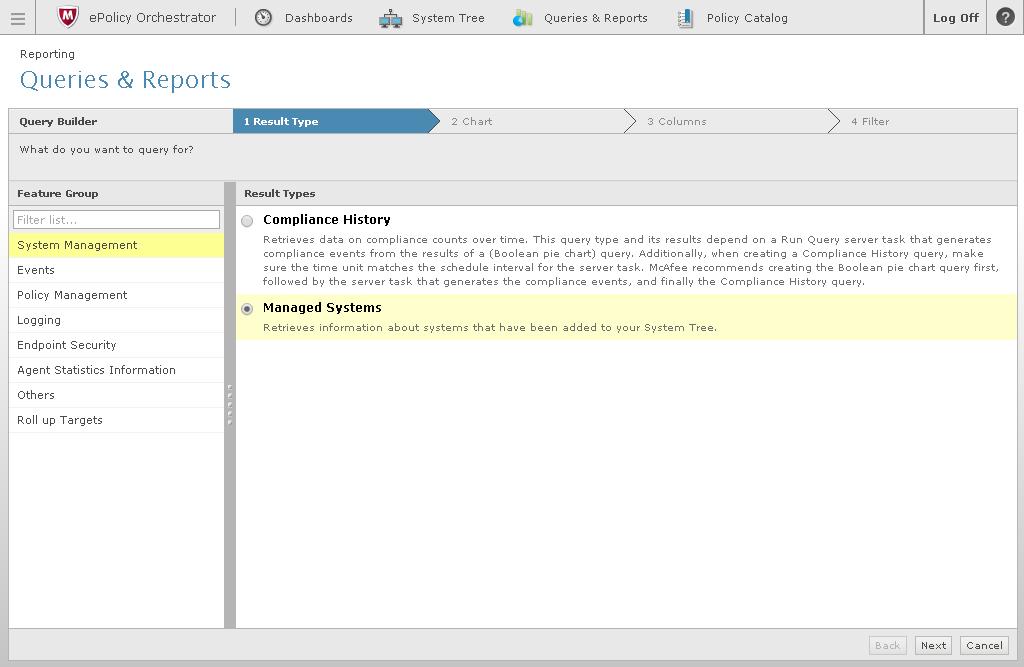Go to step 4 Filter
The height and width of the screenshot is (667, 1024).
(870, 122)
